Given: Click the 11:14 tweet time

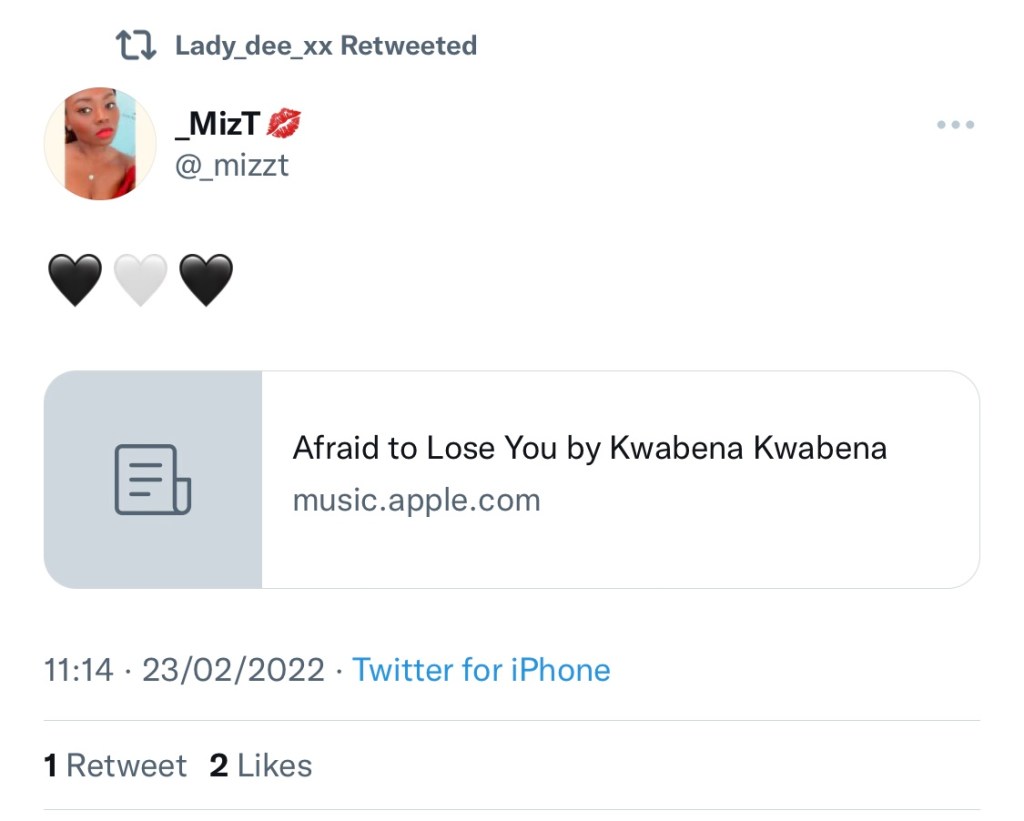Looking at the screenshot, I should click(79, 670).
